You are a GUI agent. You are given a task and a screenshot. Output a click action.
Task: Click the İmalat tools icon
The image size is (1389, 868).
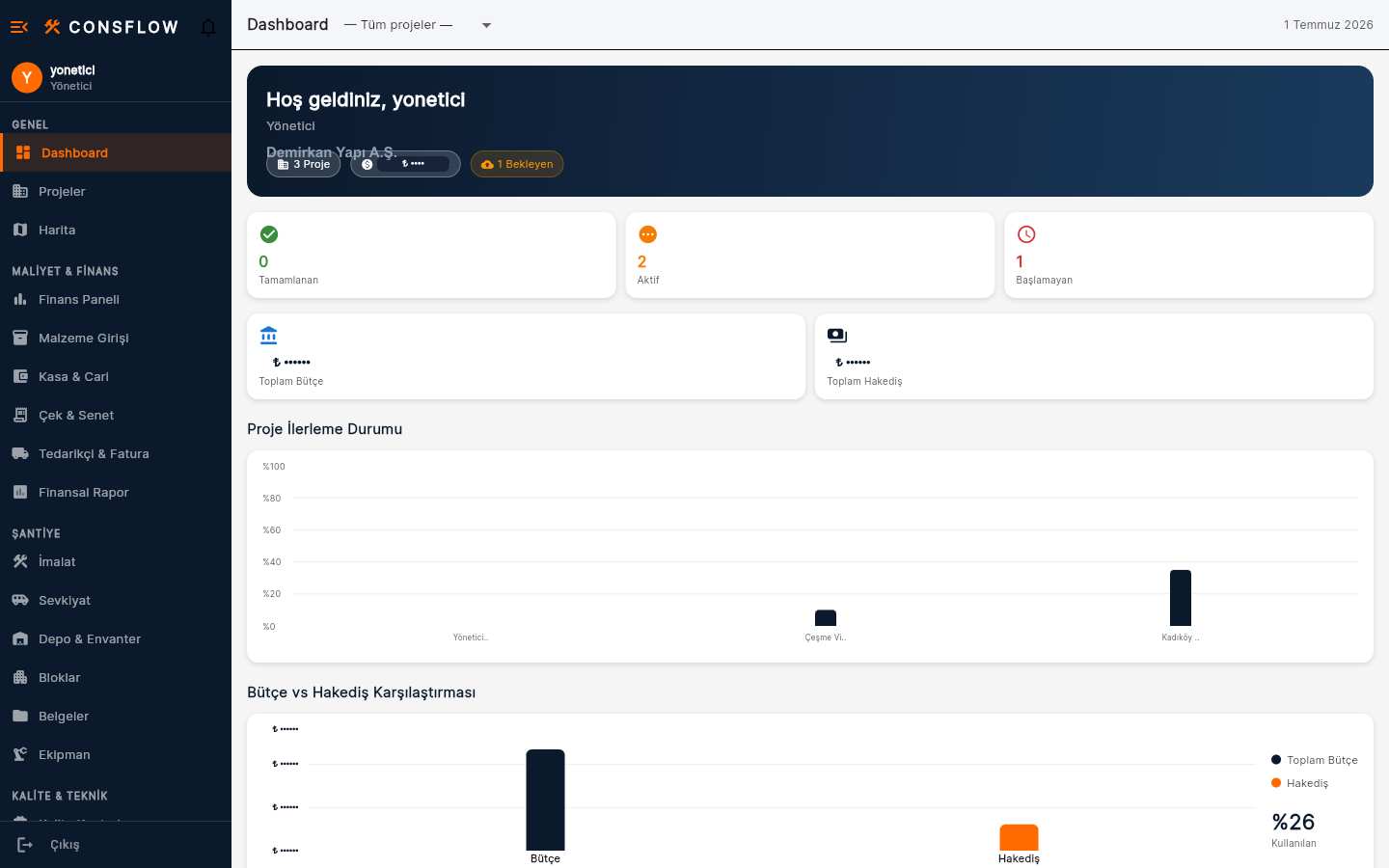(20, 561)
